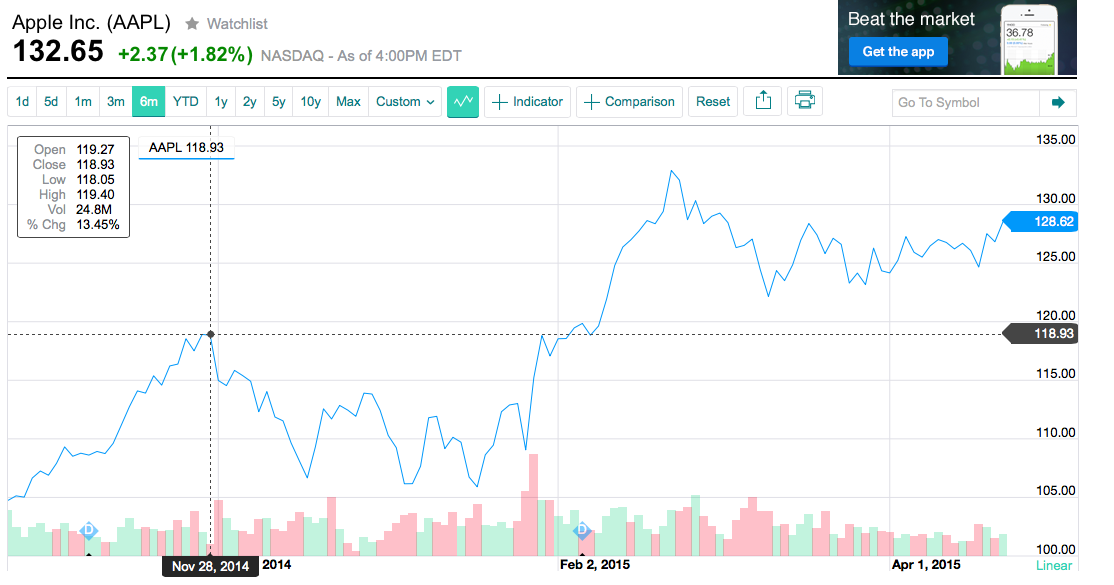Click the green Go To Symbol arrow
This screenshot has height=585, width=1114.
click(1058, 102)
